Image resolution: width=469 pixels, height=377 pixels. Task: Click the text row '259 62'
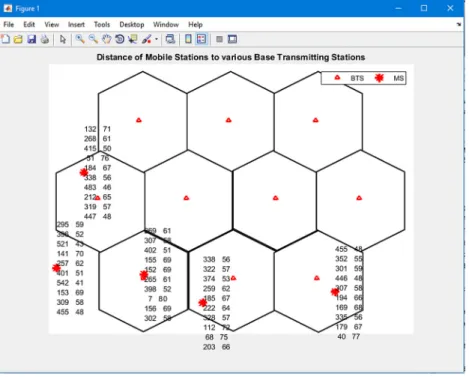(217, 289)
